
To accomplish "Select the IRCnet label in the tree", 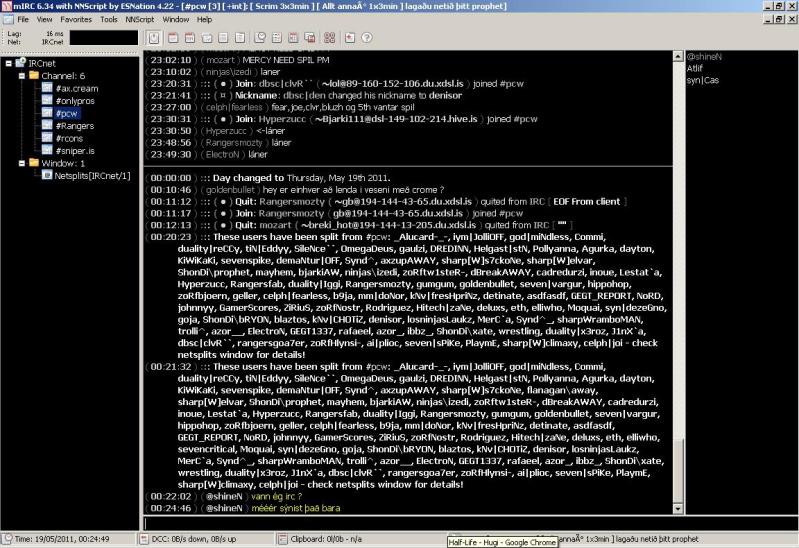I will click(42, 63).
